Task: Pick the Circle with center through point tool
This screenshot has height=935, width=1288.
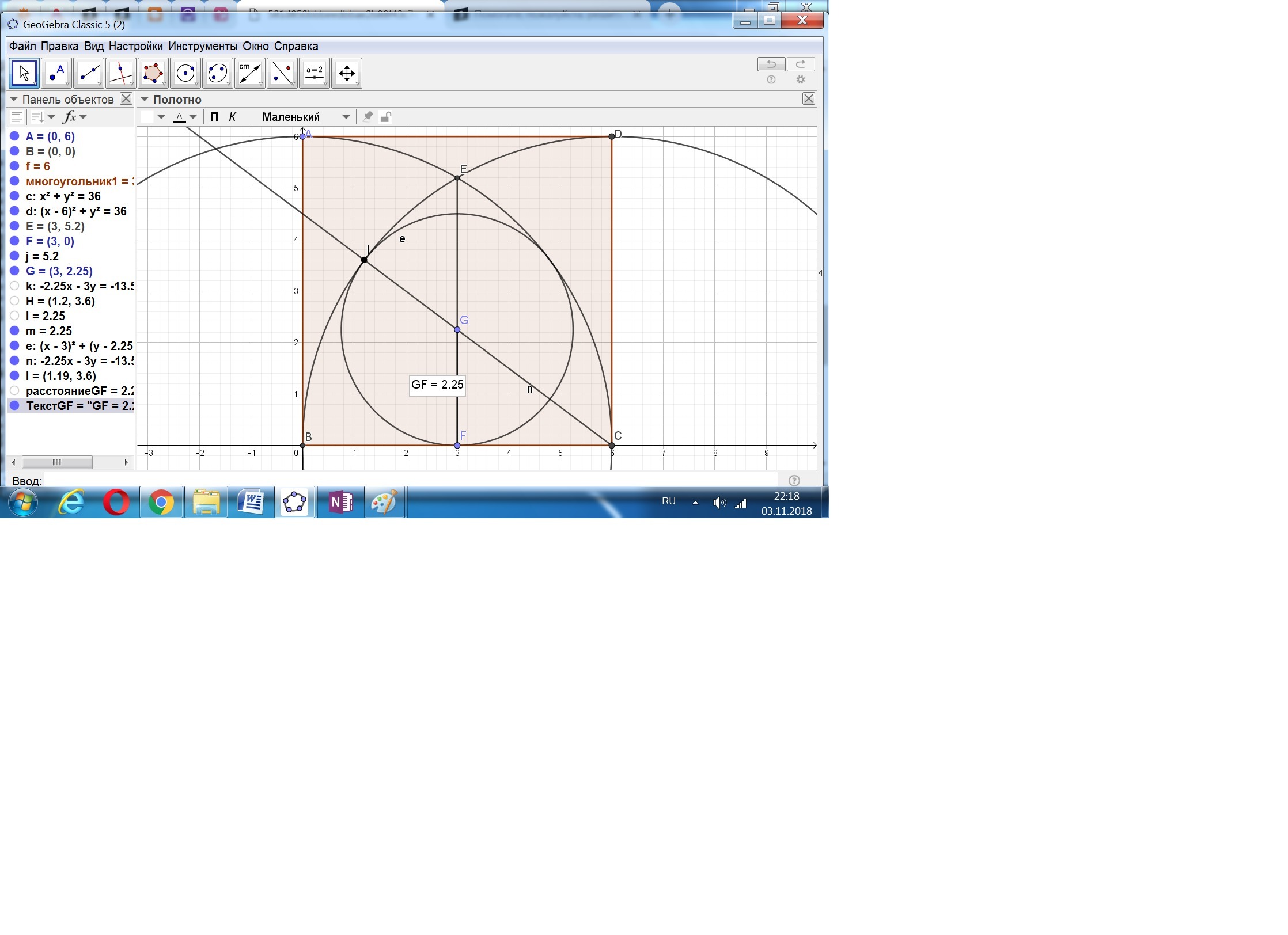Action: tap(185, 73)
